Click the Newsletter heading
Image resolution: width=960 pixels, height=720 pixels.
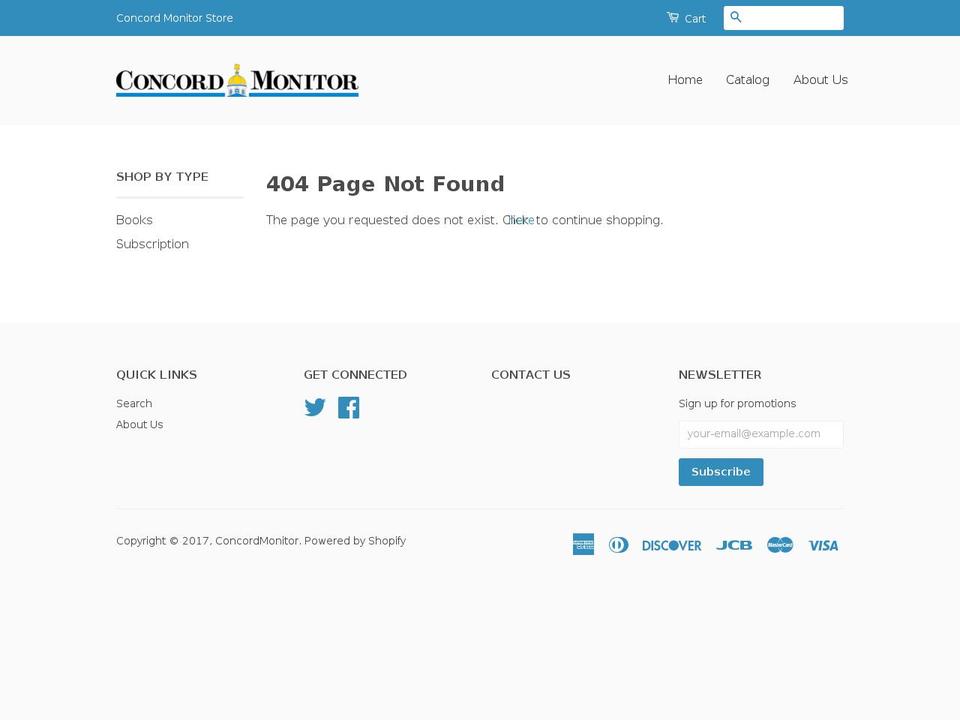click(x=720, y=375)
